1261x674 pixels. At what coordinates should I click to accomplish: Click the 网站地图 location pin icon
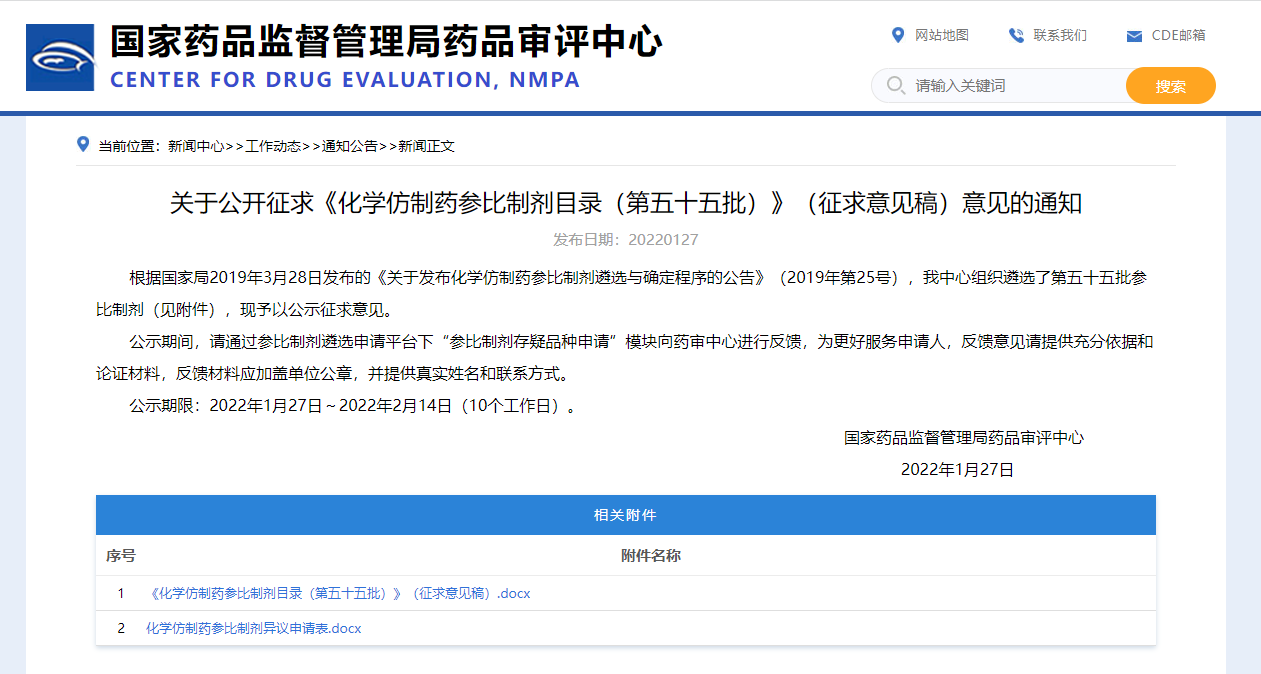click(x=897, y=35)
